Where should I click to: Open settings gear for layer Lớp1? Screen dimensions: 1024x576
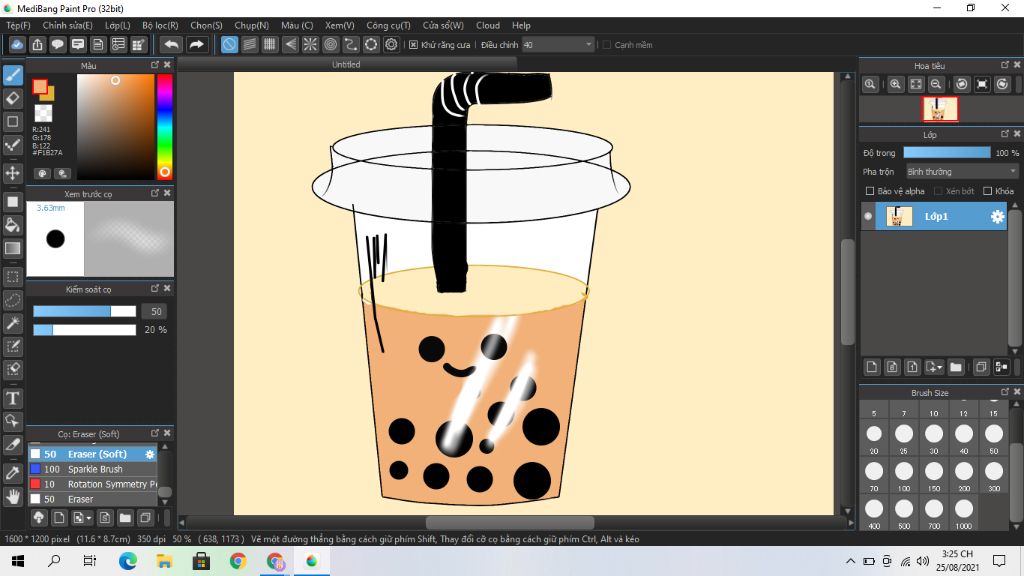click(997, 217)
